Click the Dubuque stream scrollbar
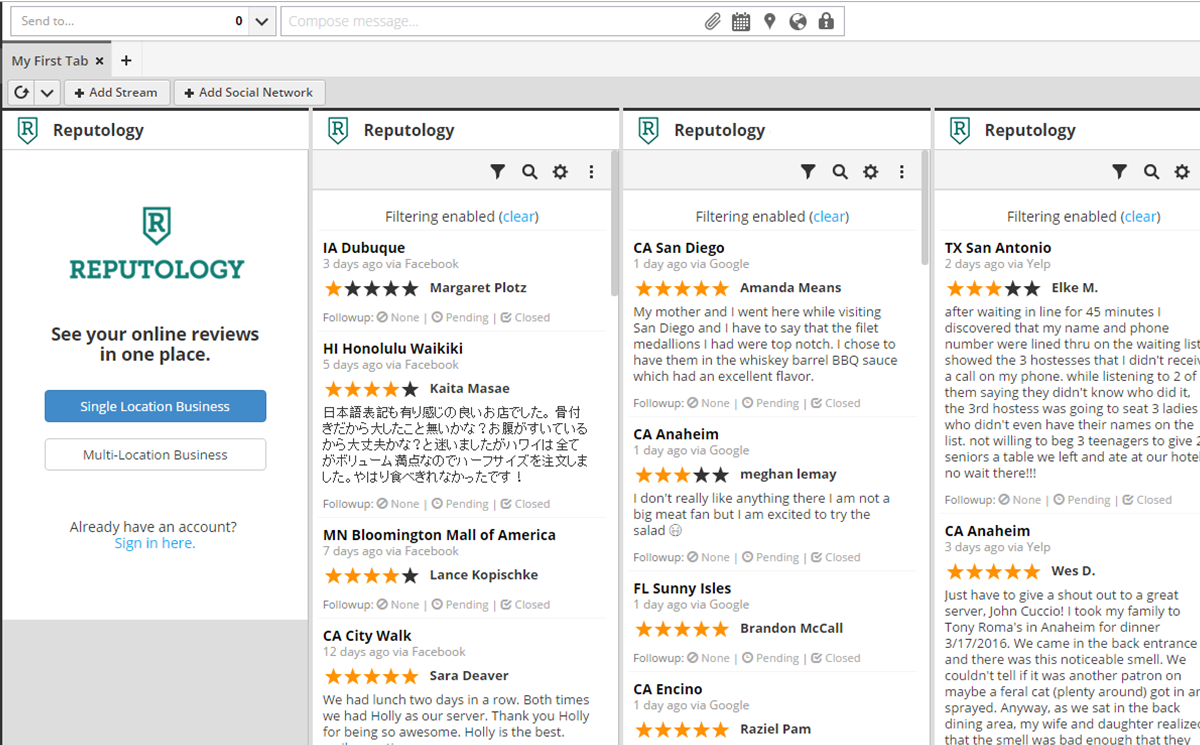This screenshot has width=1200, height=745. [x=614, y=223]
